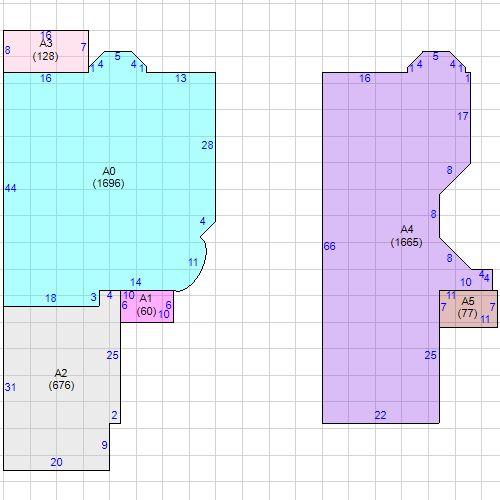500x500 pixels.
Task: Select the 9 dimension in area A2
Action: coord(104,445)
